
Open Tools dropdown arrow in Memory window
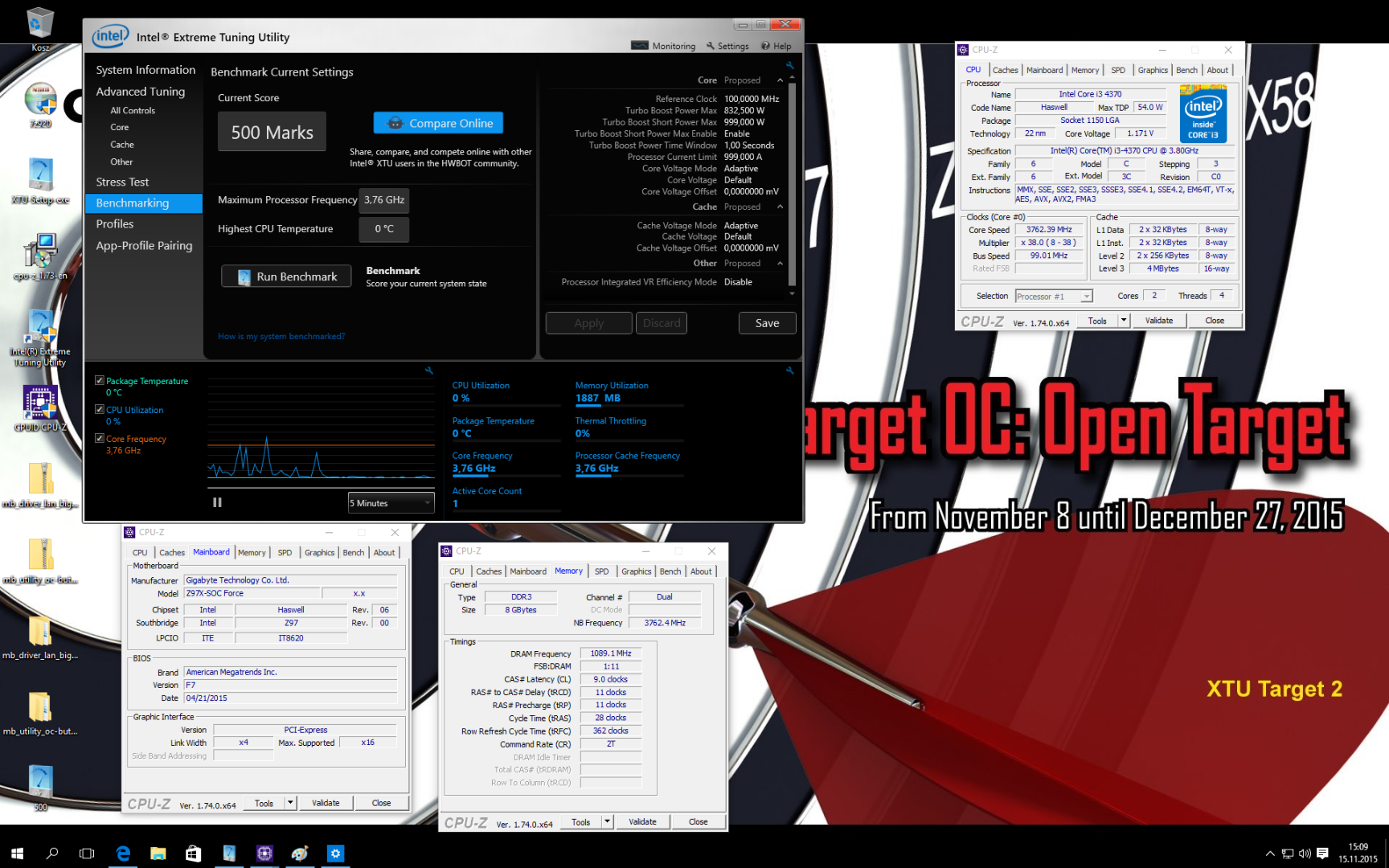pos(607,821)
